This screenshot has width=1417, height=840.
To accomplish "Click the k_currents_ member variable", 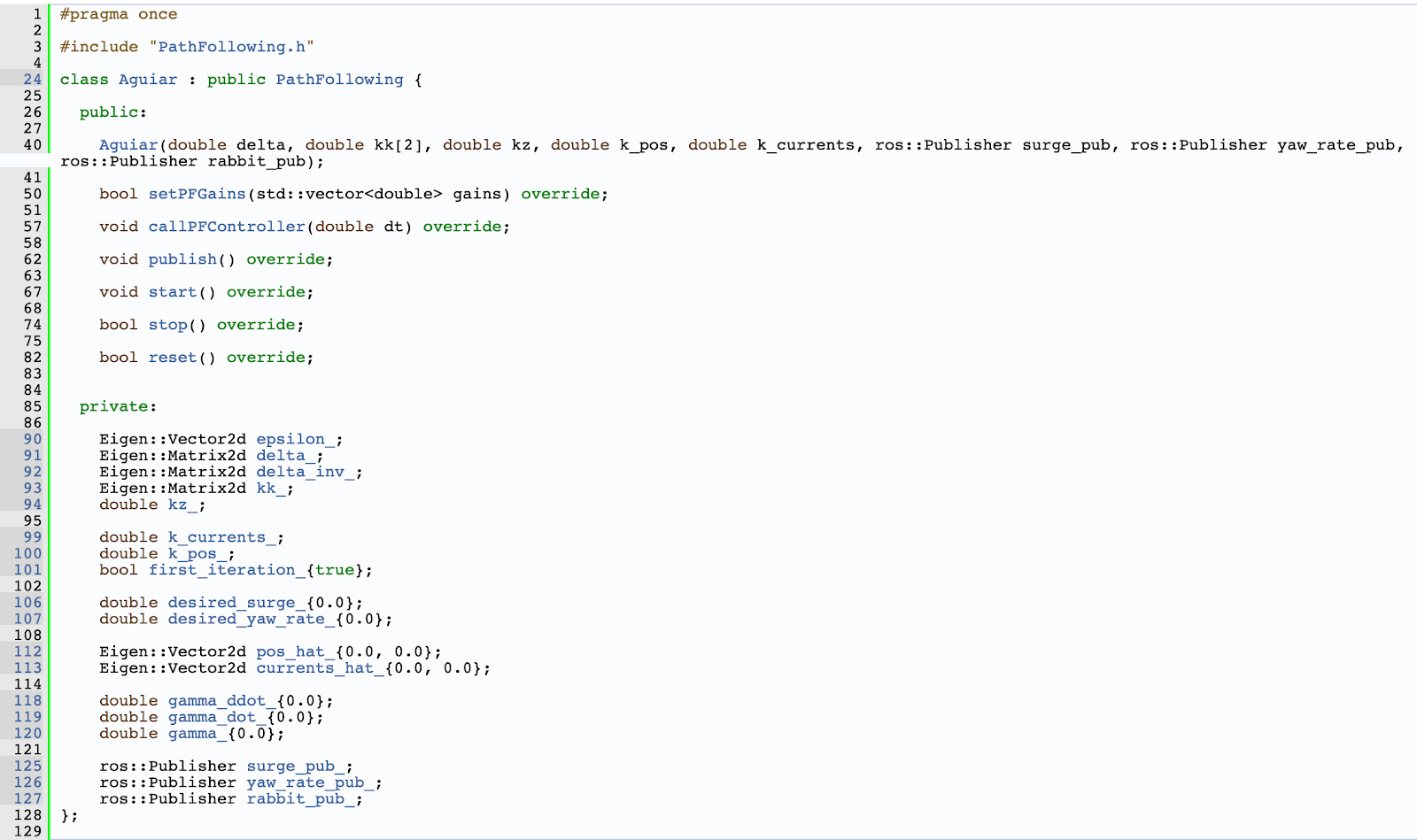I will 222,537.
